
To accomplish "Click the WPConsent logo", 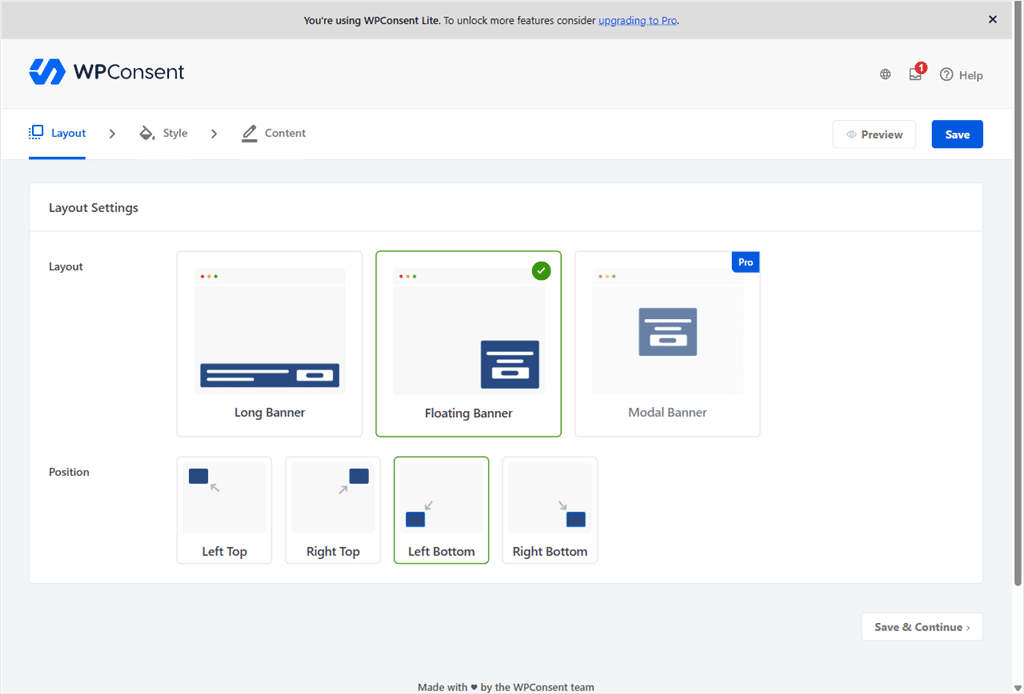I will tap(106, 72).
